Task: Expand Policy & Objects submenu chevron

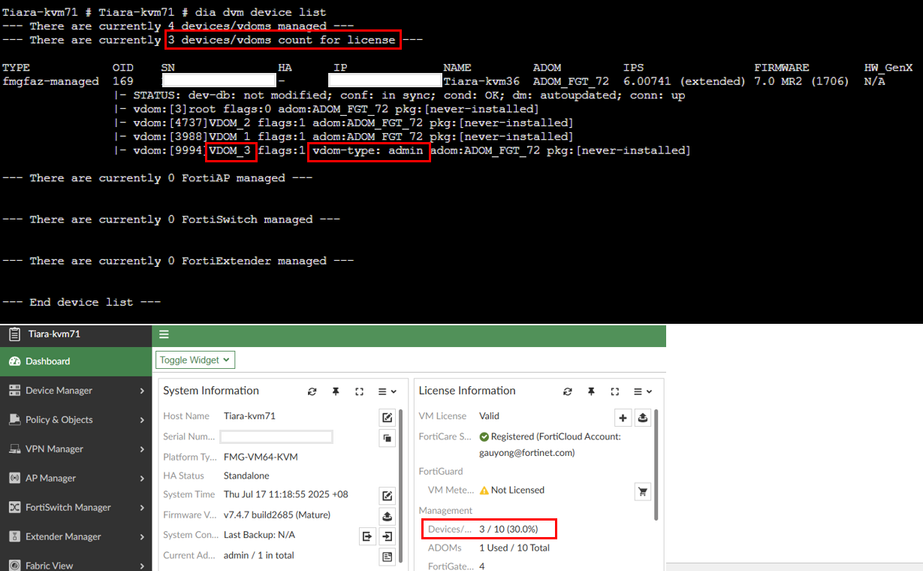Action: pos(142,420)
